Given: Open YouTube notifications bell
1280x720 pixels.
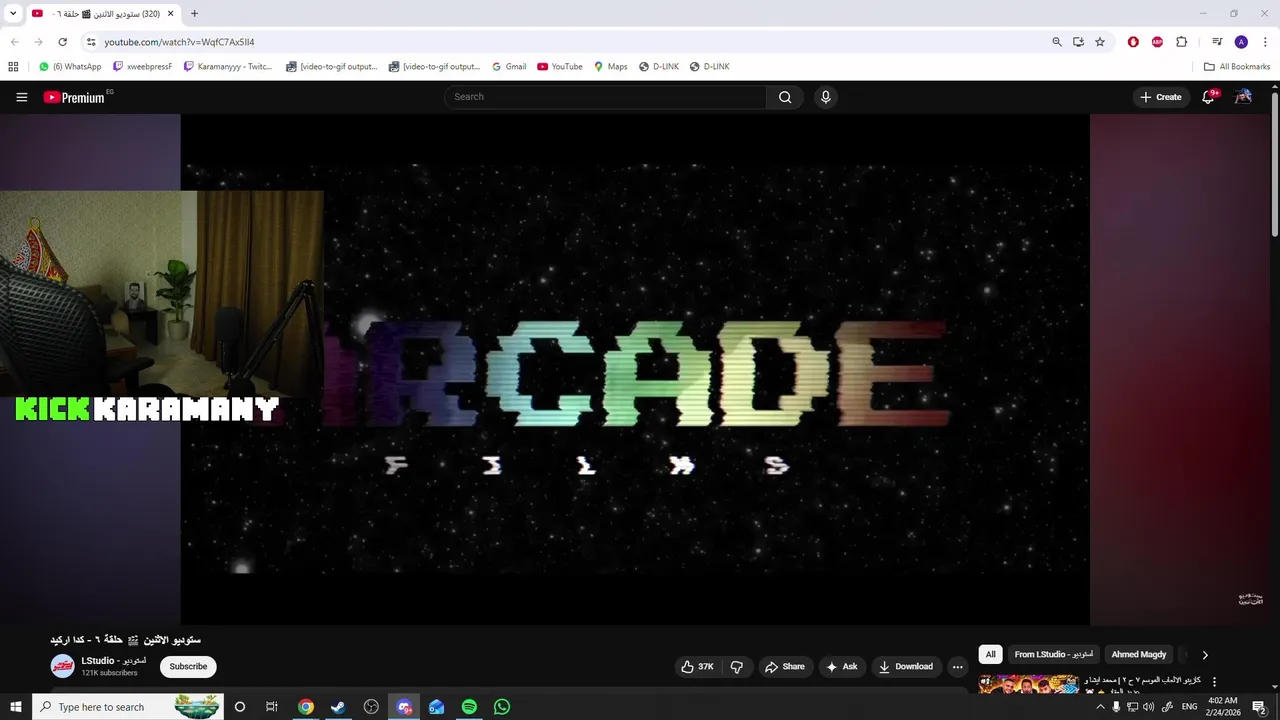Looking at the screenshot, I should point(1208,97).
